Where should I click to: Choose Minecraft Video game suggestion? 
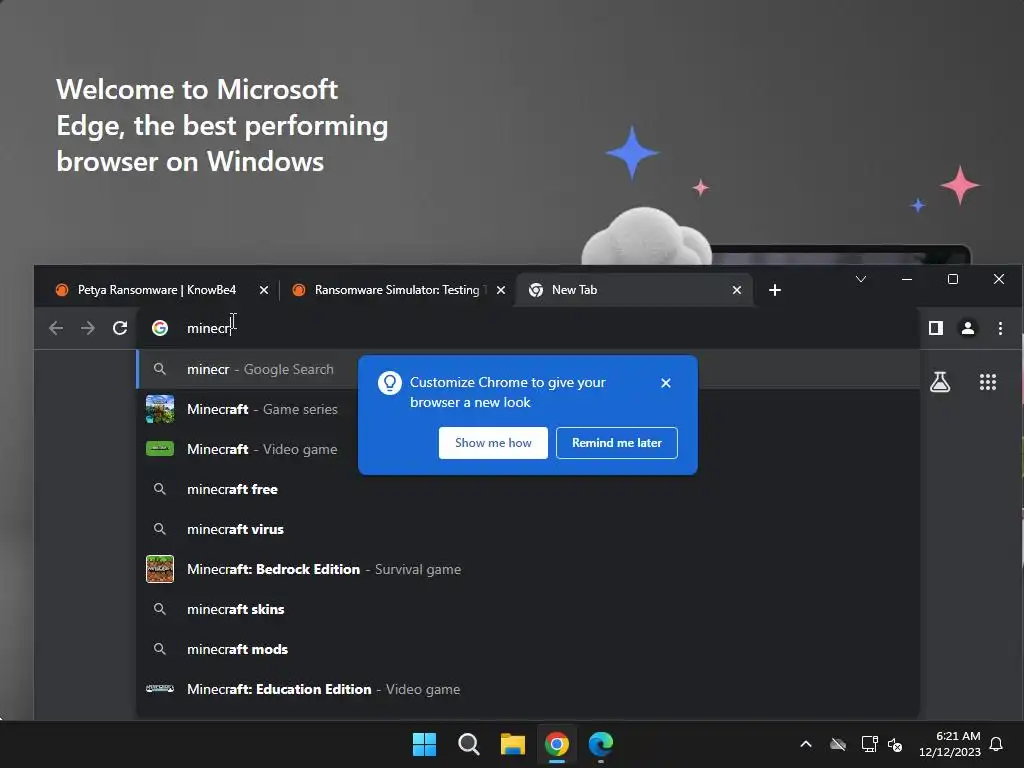pyautogui.click(x=528, y=449)
